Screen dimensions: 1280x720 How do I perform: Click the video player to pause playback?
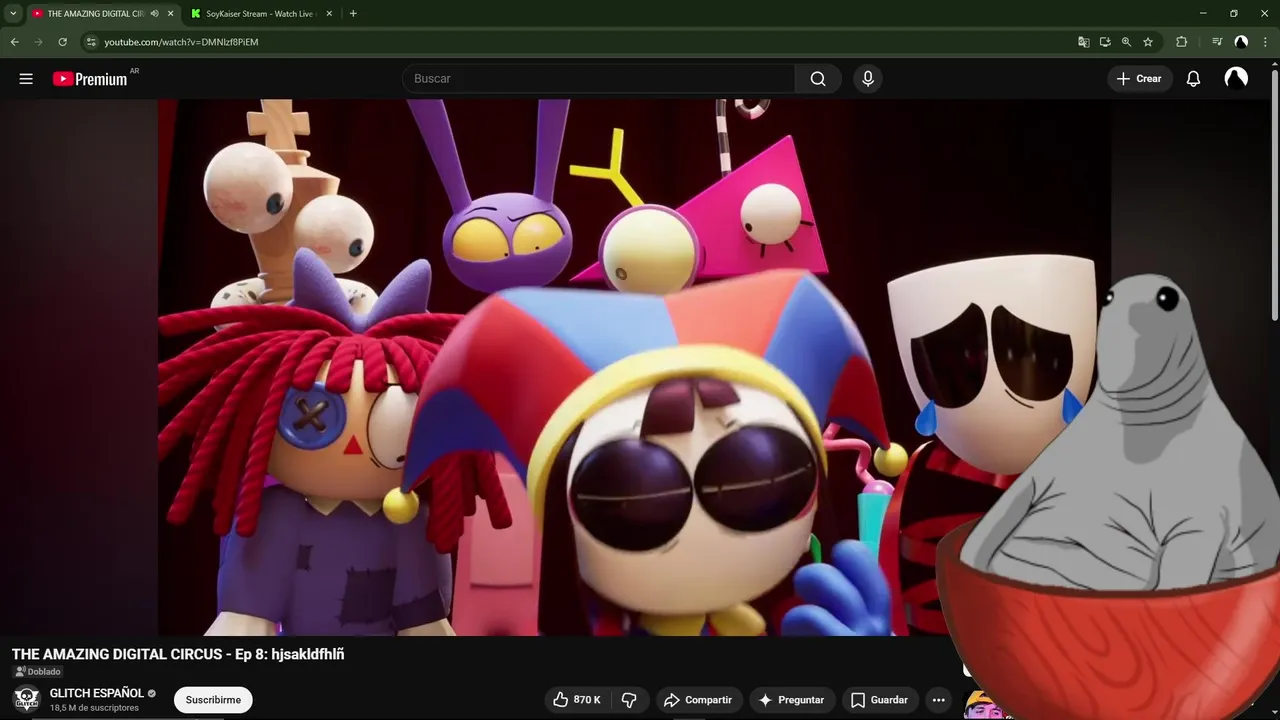tap(634, 367)
